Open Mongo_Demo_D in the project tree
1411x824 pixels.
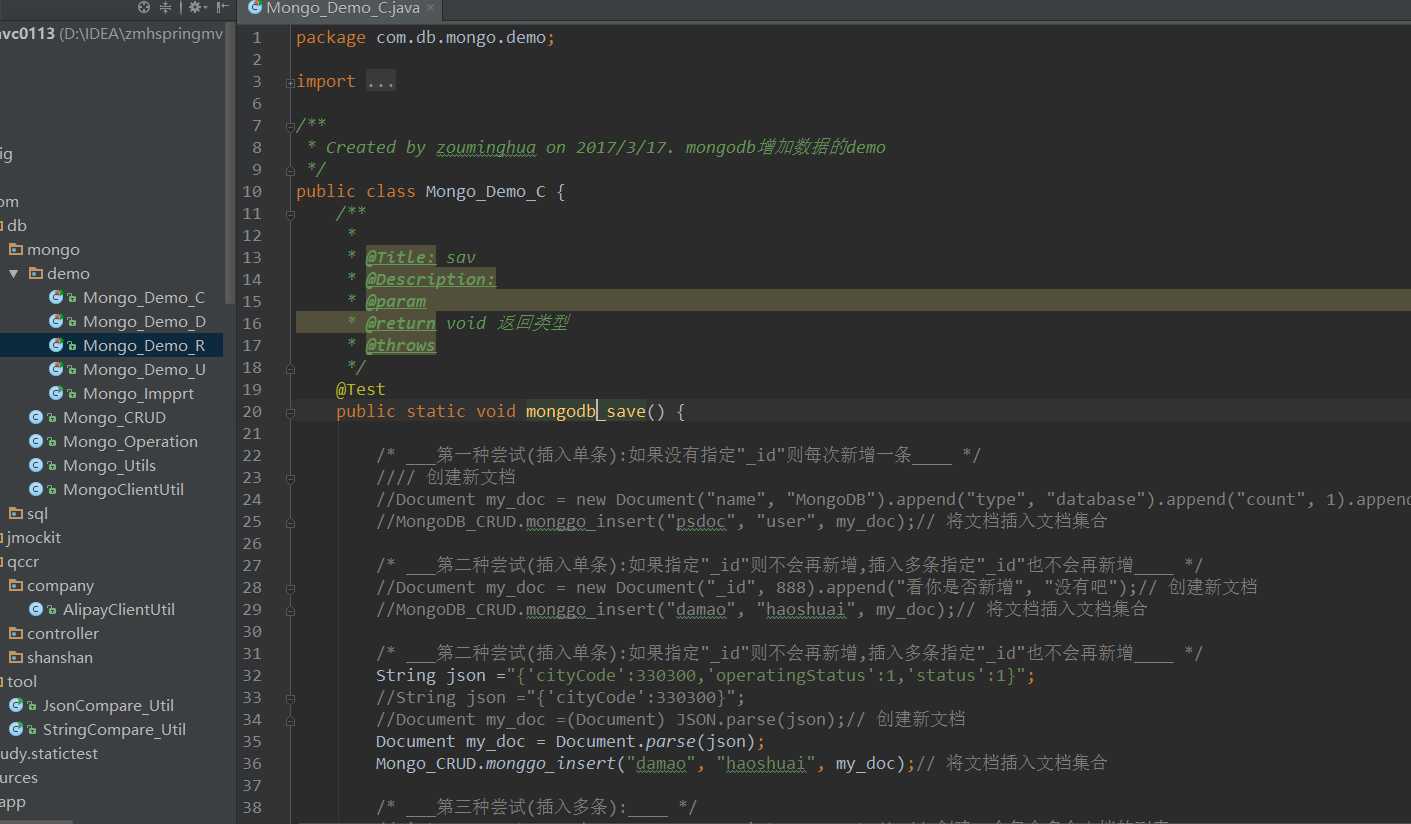pos(144,321)
